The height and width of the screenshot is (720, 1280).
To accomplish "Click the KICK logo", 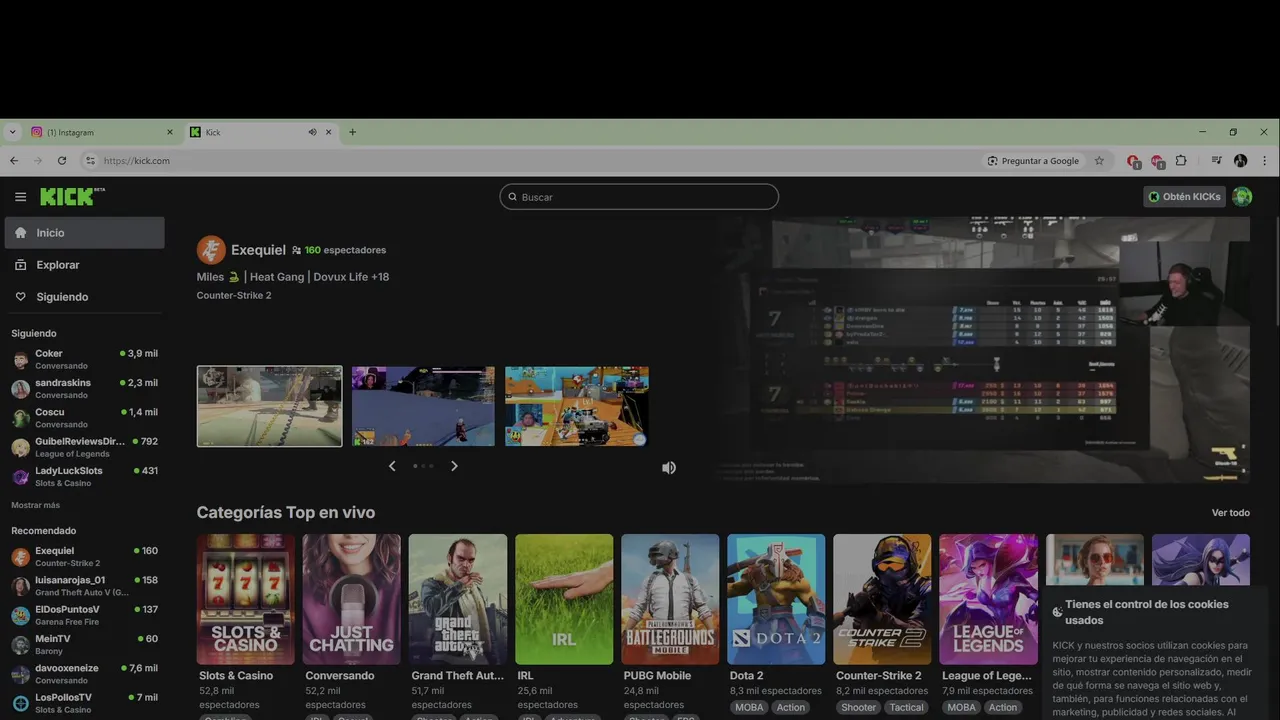I will tap(72, 197).
